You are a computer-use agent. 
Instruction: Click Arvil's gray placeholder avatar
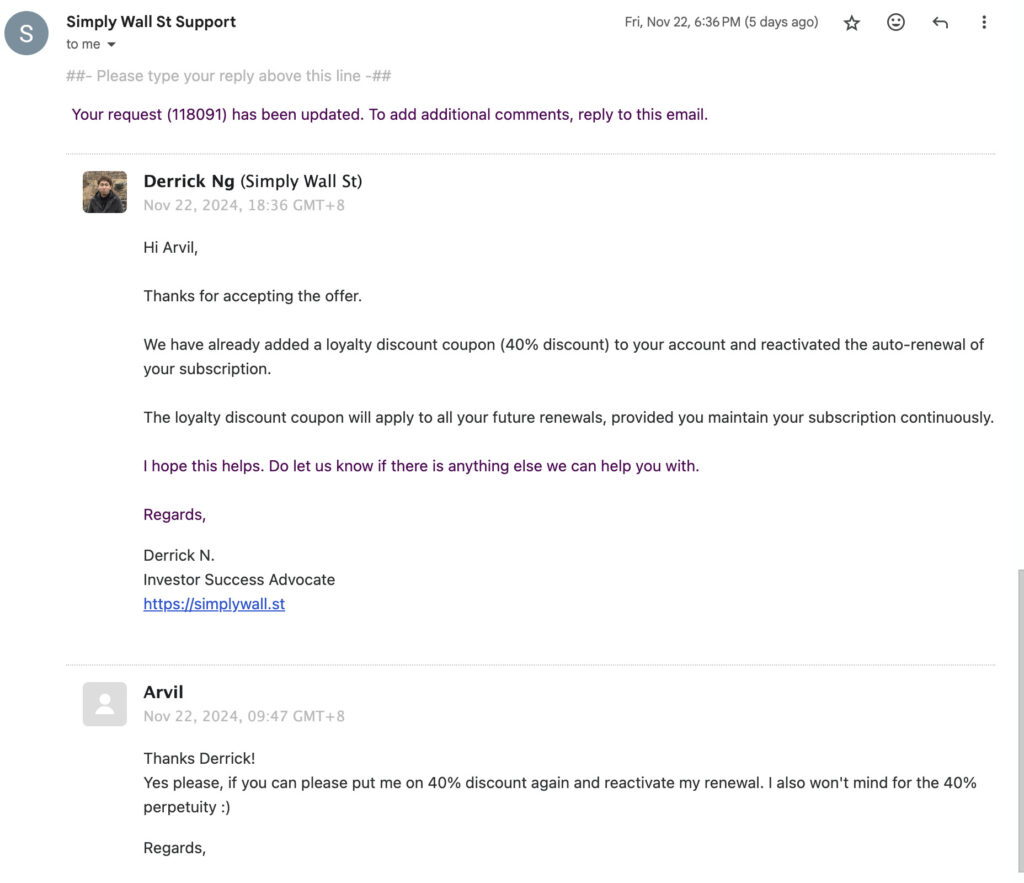(105, 704)
